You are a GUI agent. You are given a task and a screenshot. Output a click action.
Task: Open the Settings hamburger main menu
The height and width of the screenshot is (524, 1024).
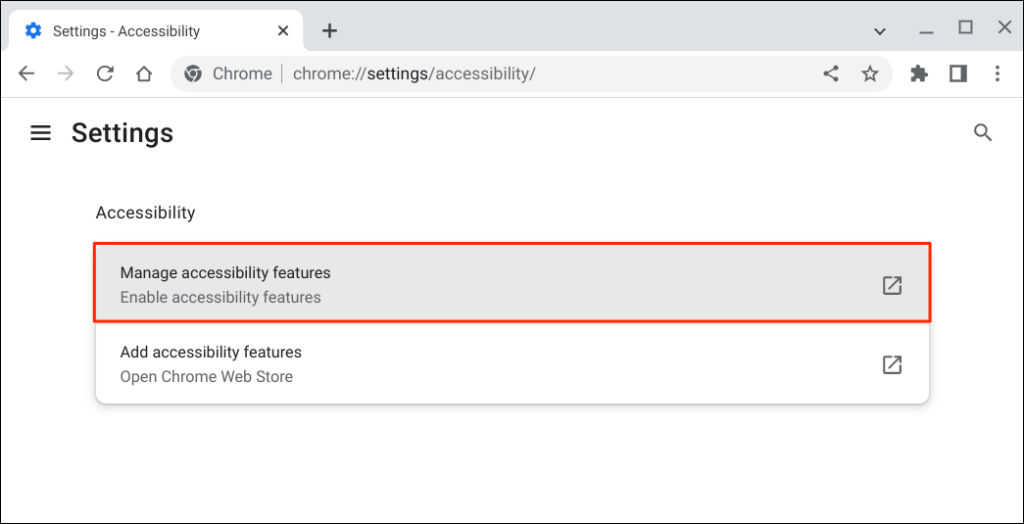click(x=41, y=133)
